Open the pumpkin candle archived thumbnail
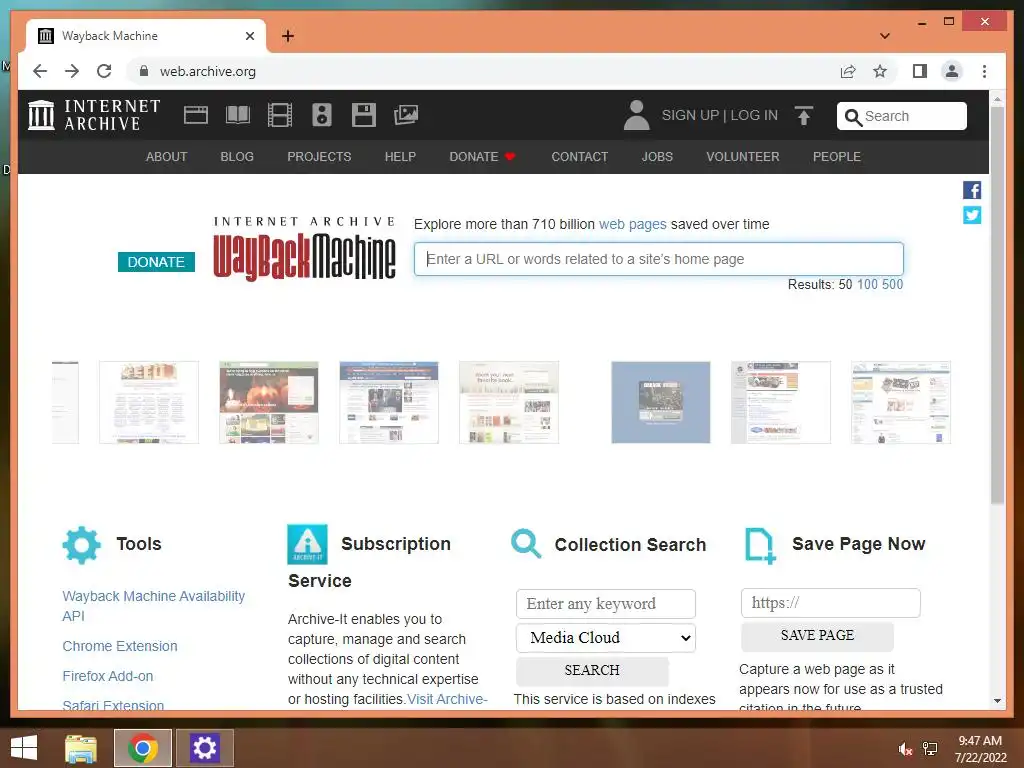This screenshot has width=1024, height=768. (268, 402)
